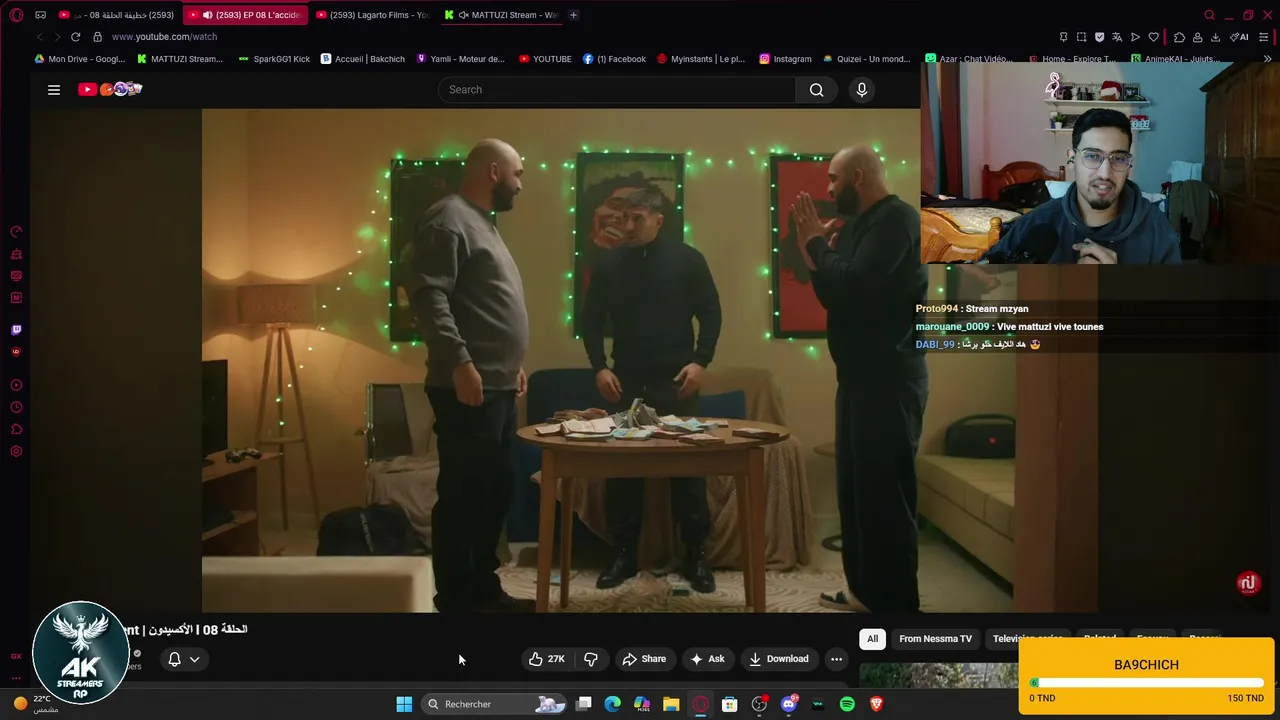Image resolution: width=1280 pixels, height=720 pixels.
Task: Mute the EP 08 L'accident tab
Action: tap(207, 15)
